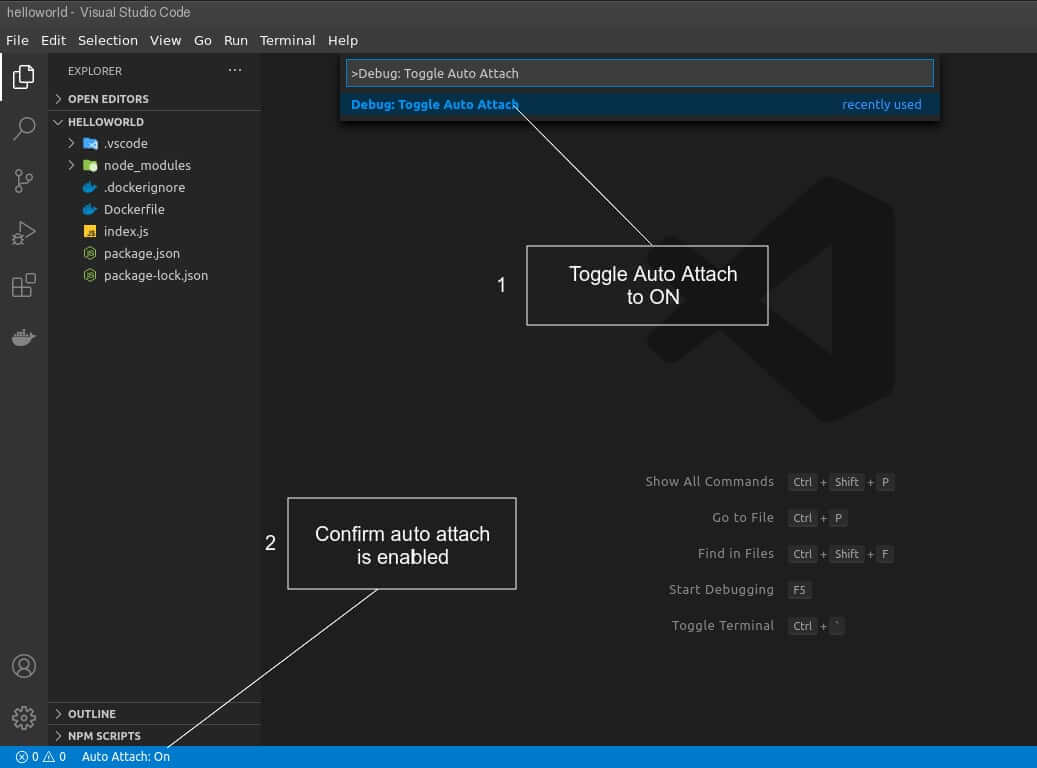This screenshot has width=1037, height=768.
Task: Click the package.json node icon
Action: [90, 253]
